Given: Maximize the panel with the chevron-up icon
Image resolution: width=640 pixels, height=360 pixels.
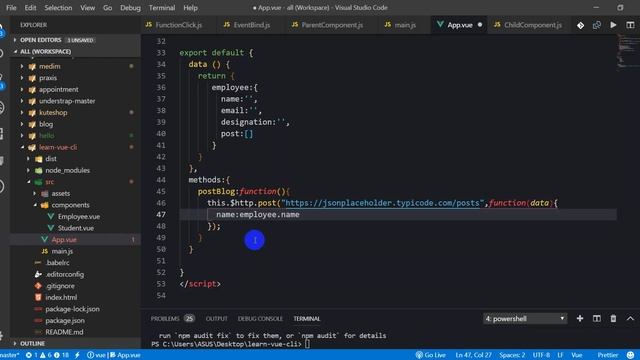Looking at the screenshot, I should click(x=630, y=318).
